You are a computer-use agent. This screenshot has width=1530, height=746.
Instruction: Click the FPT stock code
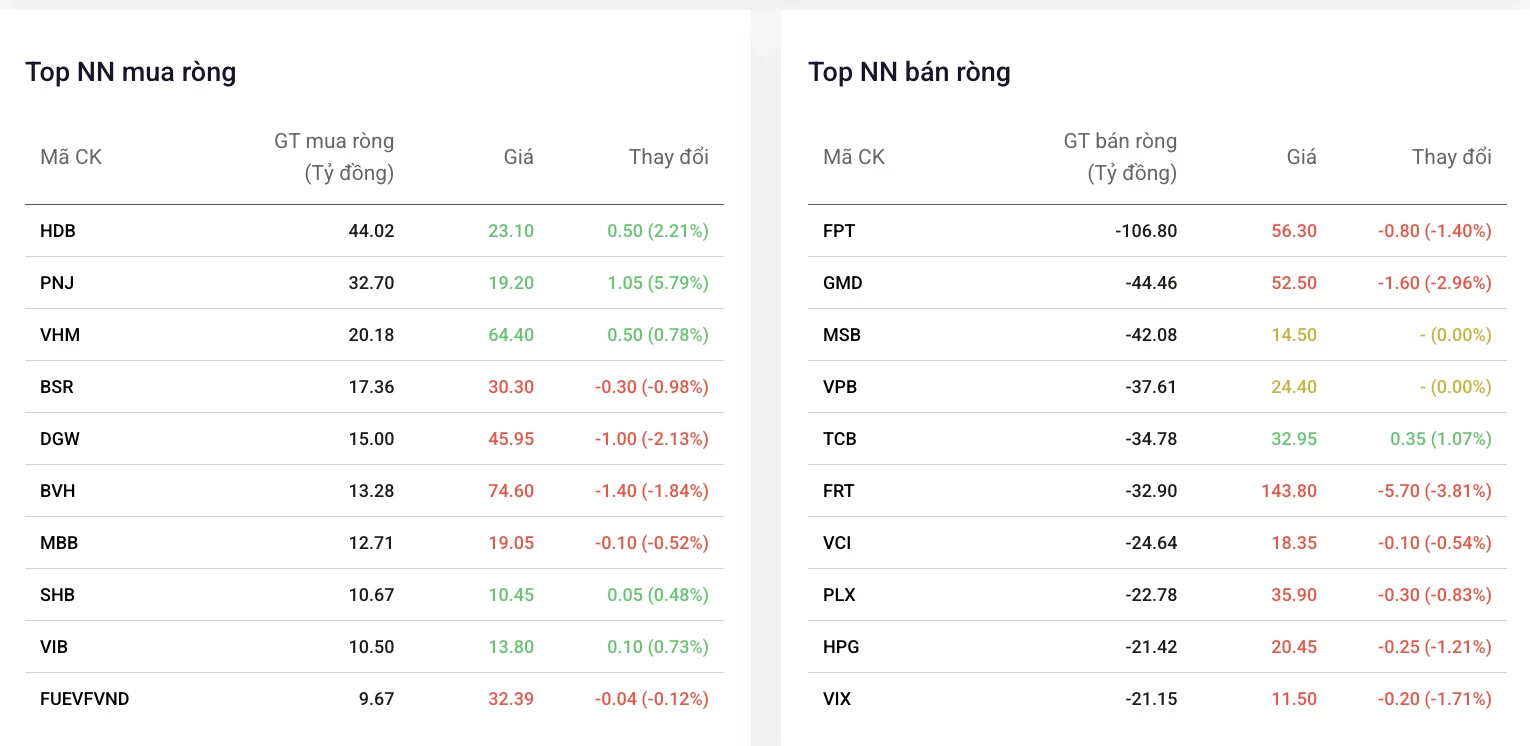[x=839, y=231]
